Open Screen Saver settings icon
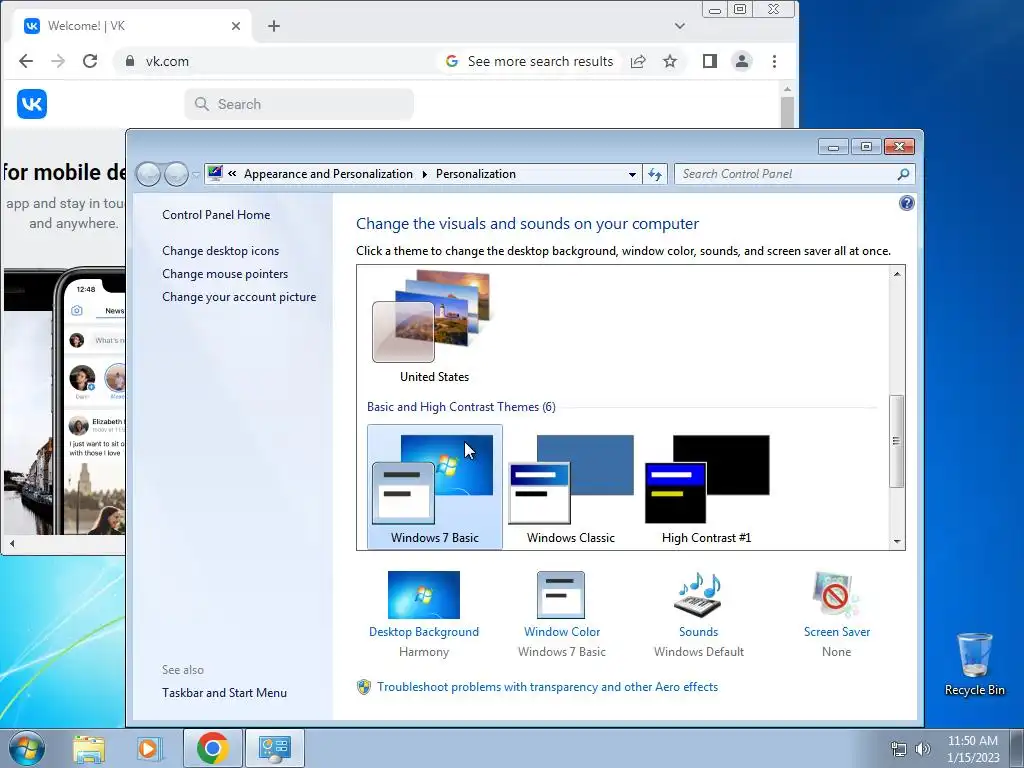The image size is (1024, 768). pyautogui.click(x=837, y=595)
